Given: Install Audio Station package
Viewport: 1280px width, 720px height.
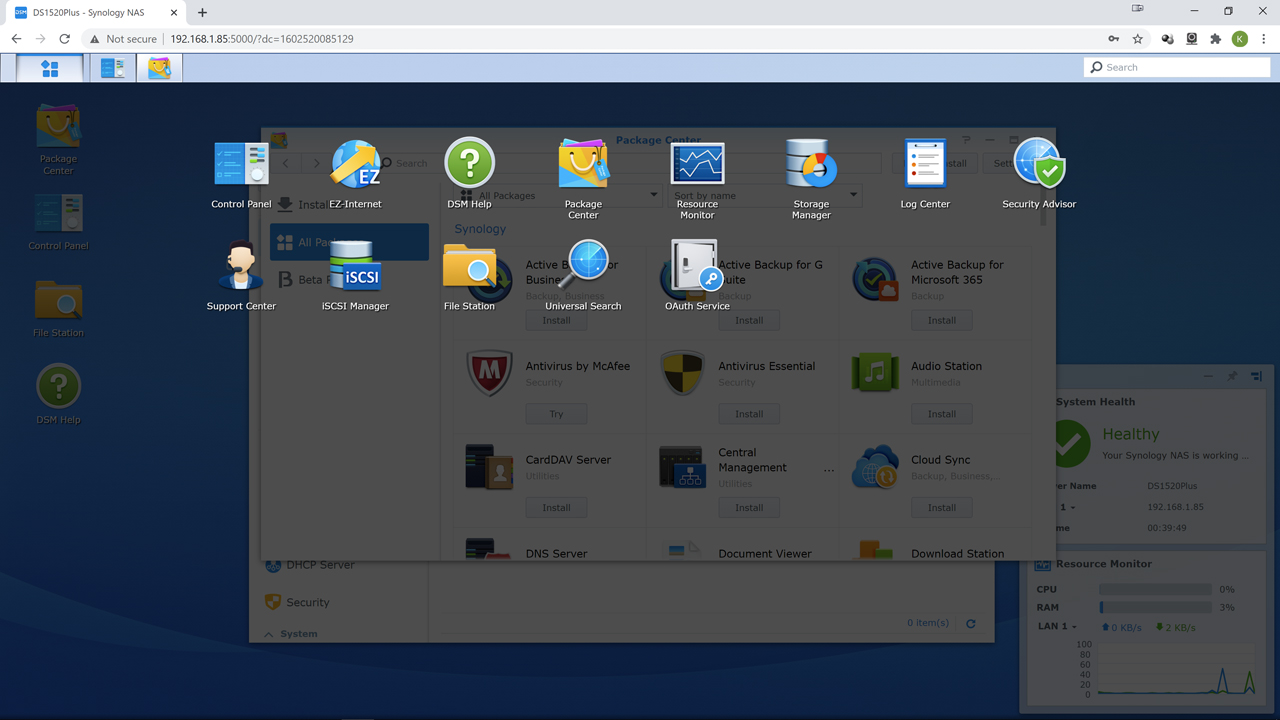Looking at the screenshot, I should tap(941, 413).
